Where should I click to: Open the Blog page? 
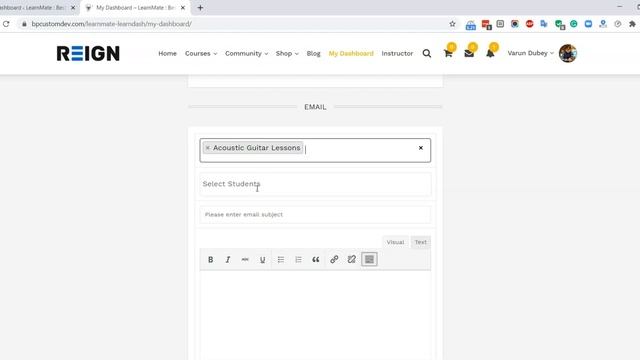[313, 53]
